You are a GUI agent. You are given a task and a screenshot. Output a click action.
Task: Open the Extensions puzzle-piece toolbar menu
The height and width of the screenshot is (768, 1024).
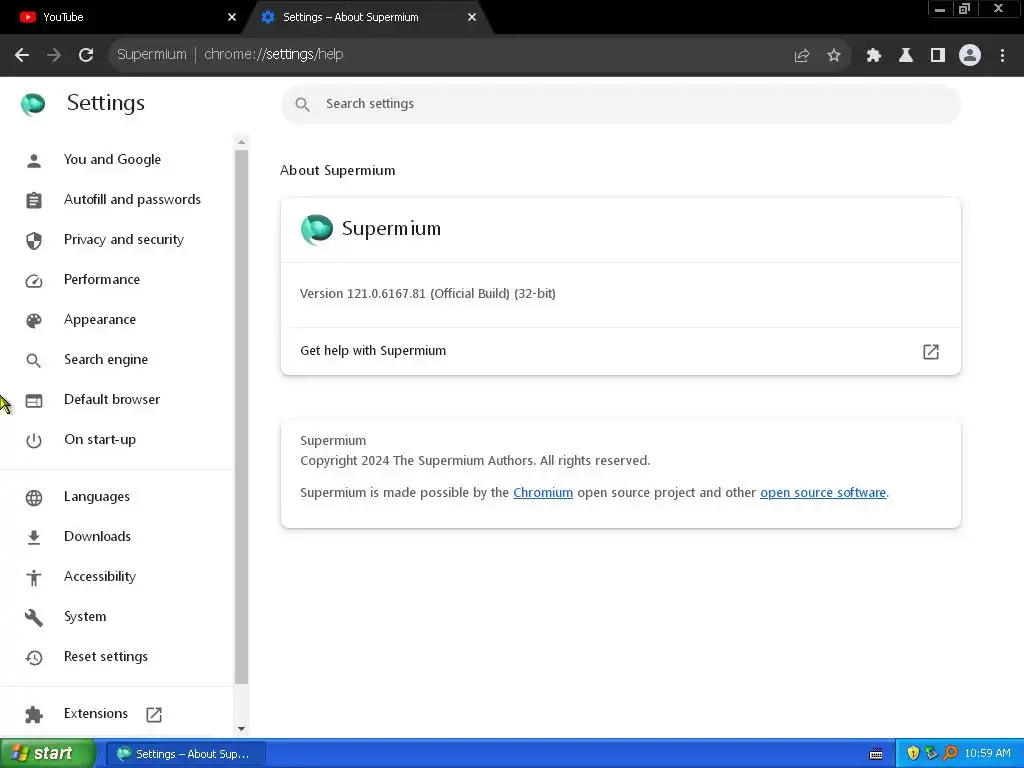pyautogui.click(x=874, y=56)
